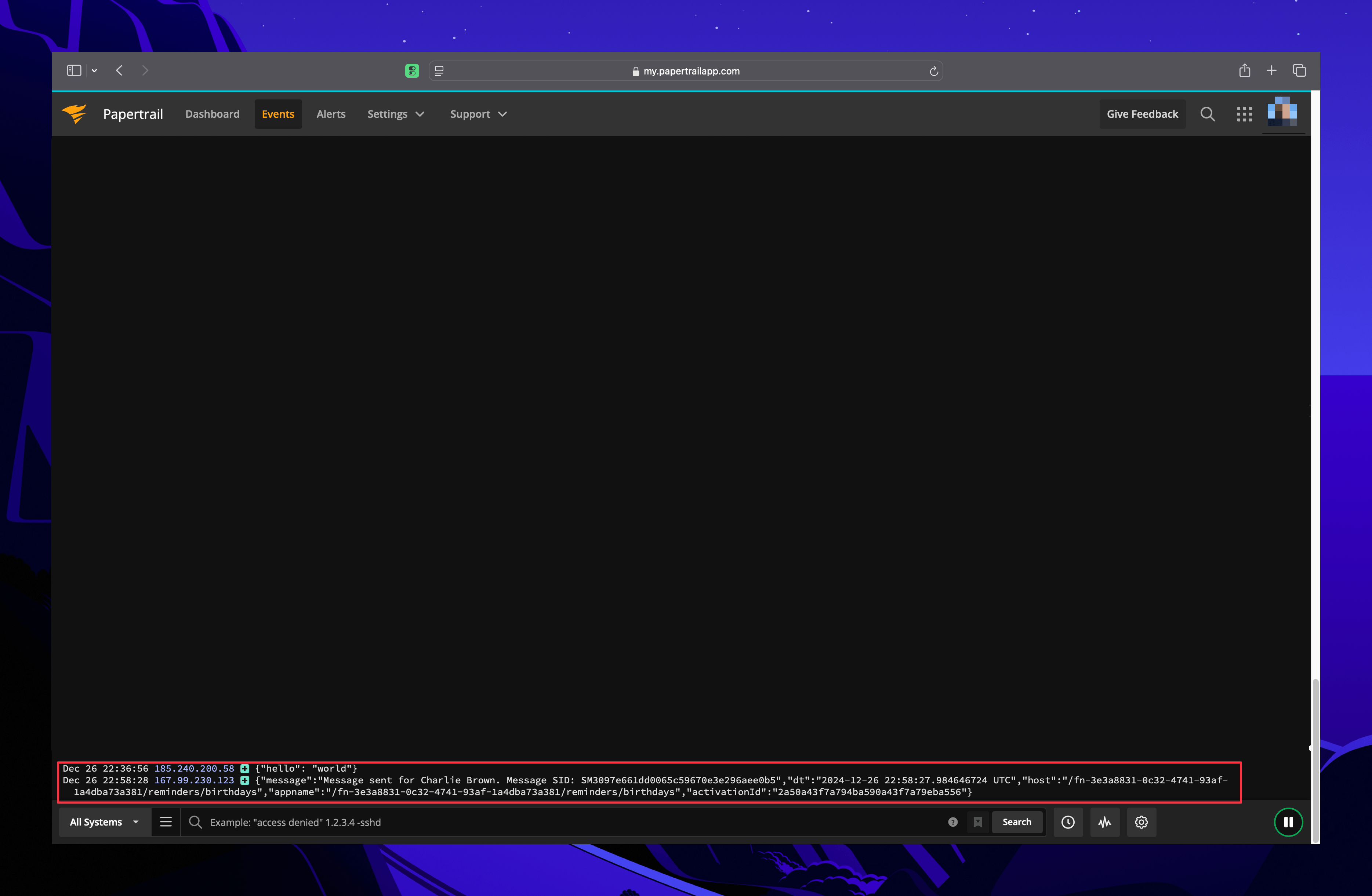Expand the Settings menu

tap(396, 114)
